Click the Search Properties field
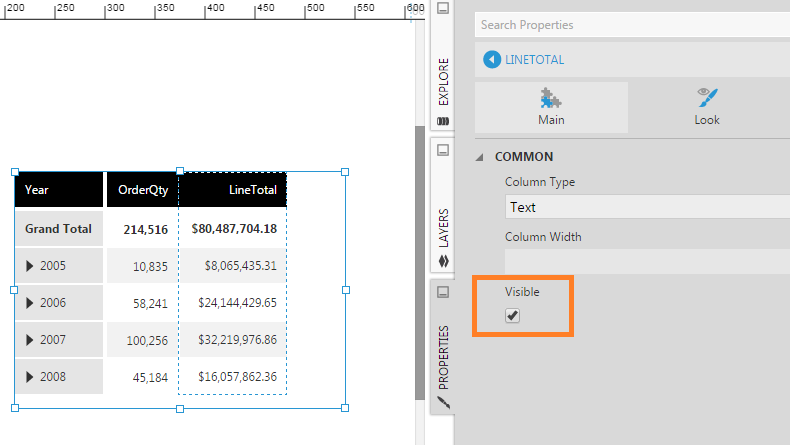 (630, 25)
